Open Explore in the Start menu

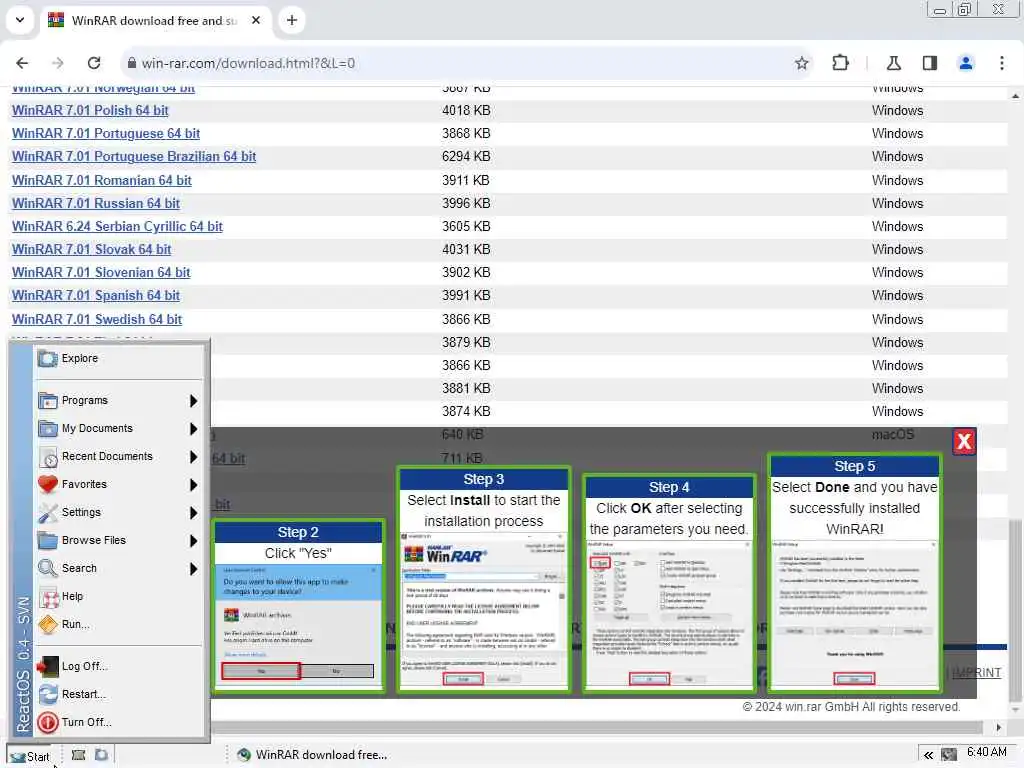[x=119, y=359]
